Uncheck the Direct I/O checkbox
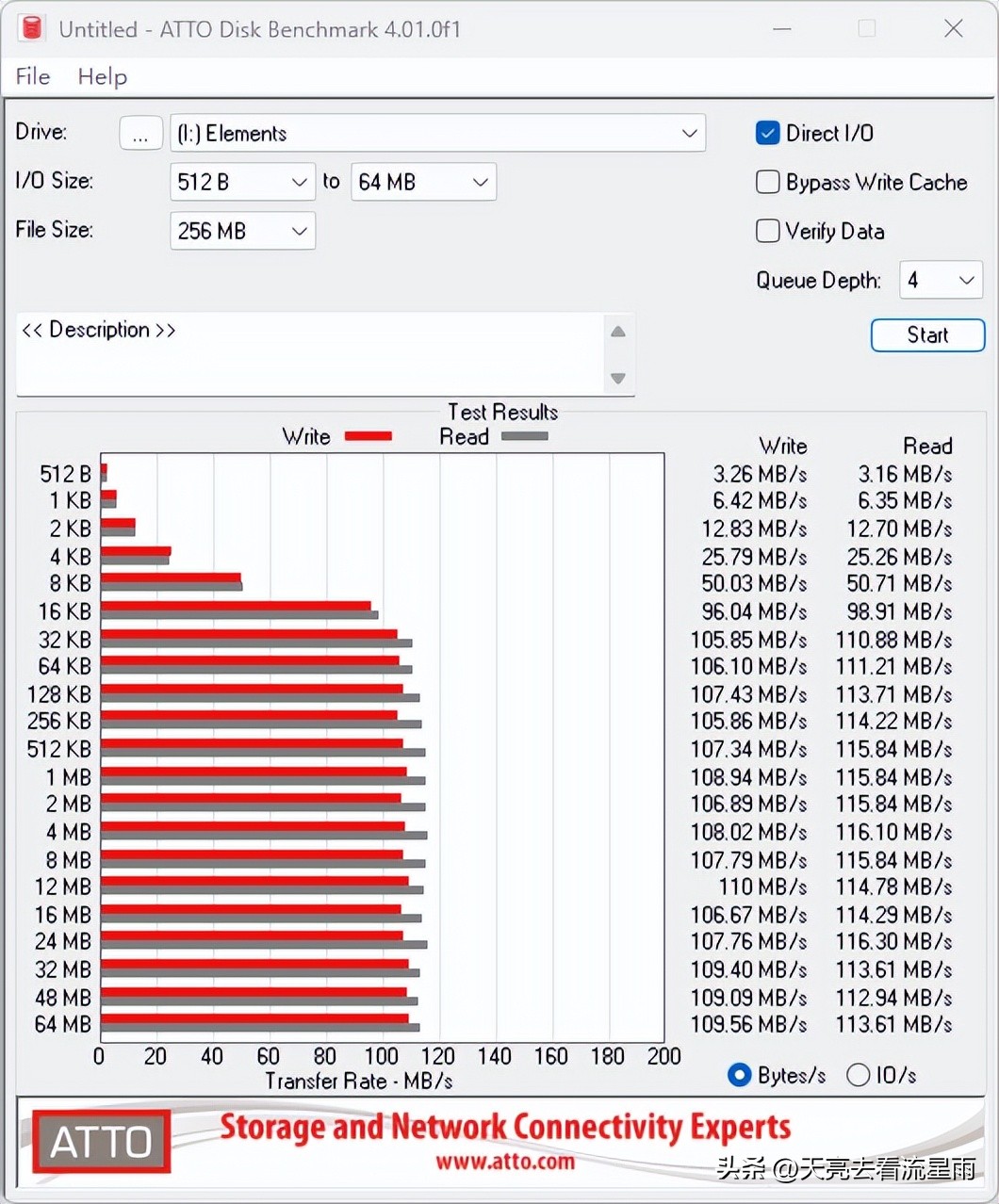This screenshot has width=999, height=1204. click(768, 133)
